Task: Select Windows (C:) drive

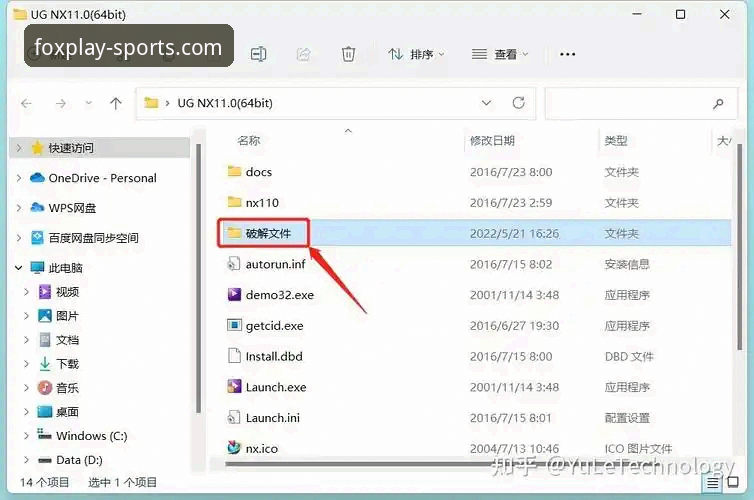Action: click(91, 436)
